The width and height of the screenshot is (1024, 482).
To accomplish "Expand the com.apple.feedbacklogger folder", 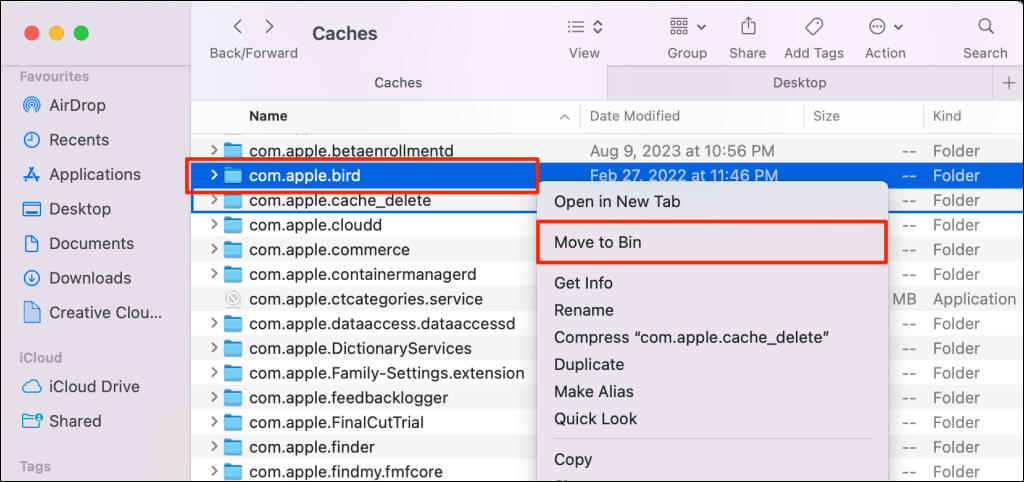I will tap(214, 398).
